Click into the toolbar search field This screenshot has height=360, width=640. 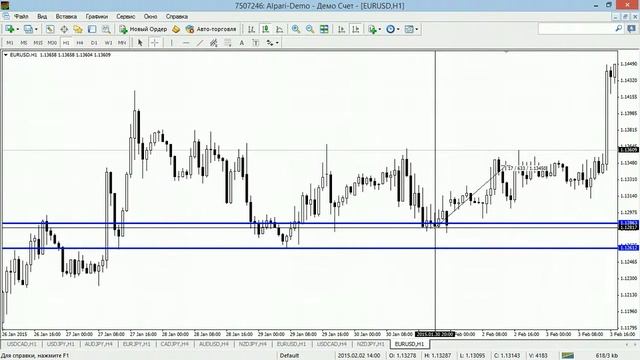[576, 29]
